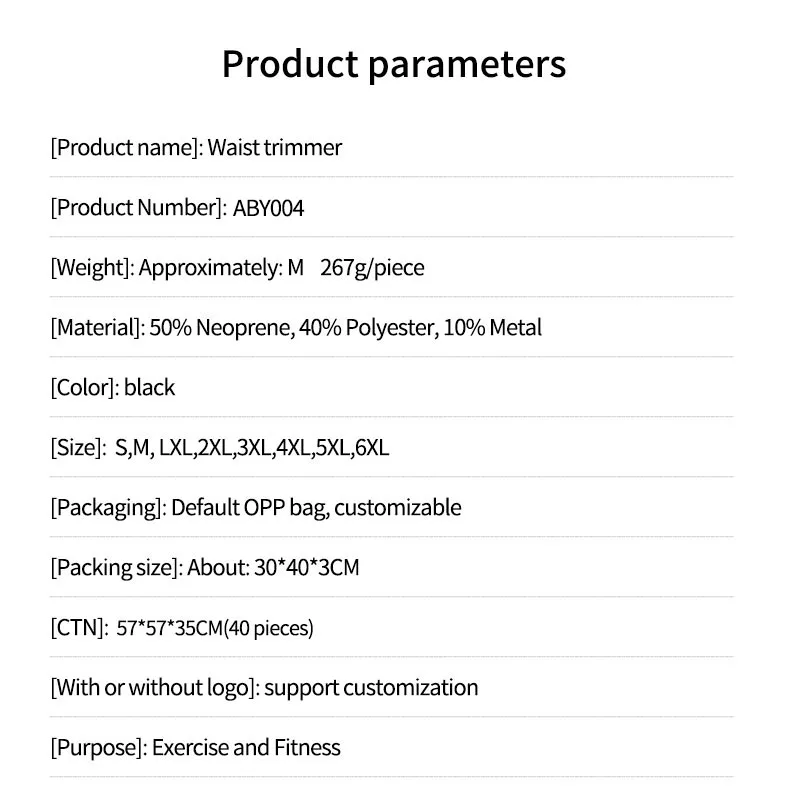This screenshot has width=790, height=806.
Task: Click the "[CTN]" label
Action: [79, 628]
